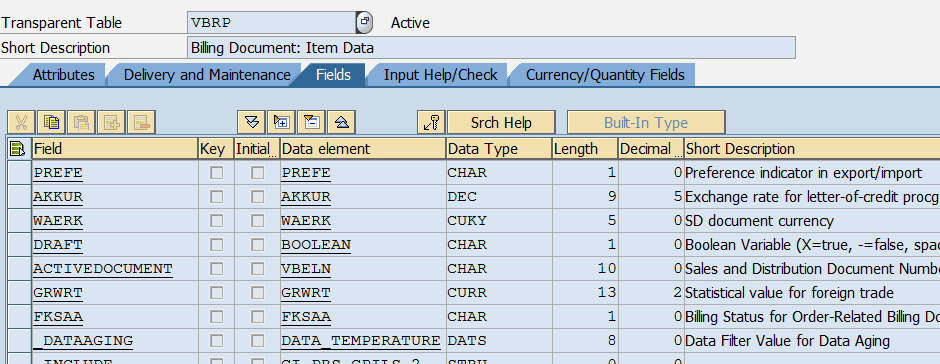Go to the Currency/Quantity Fields tab
This screenshot has width=940, height=364.
click(605, 75)
